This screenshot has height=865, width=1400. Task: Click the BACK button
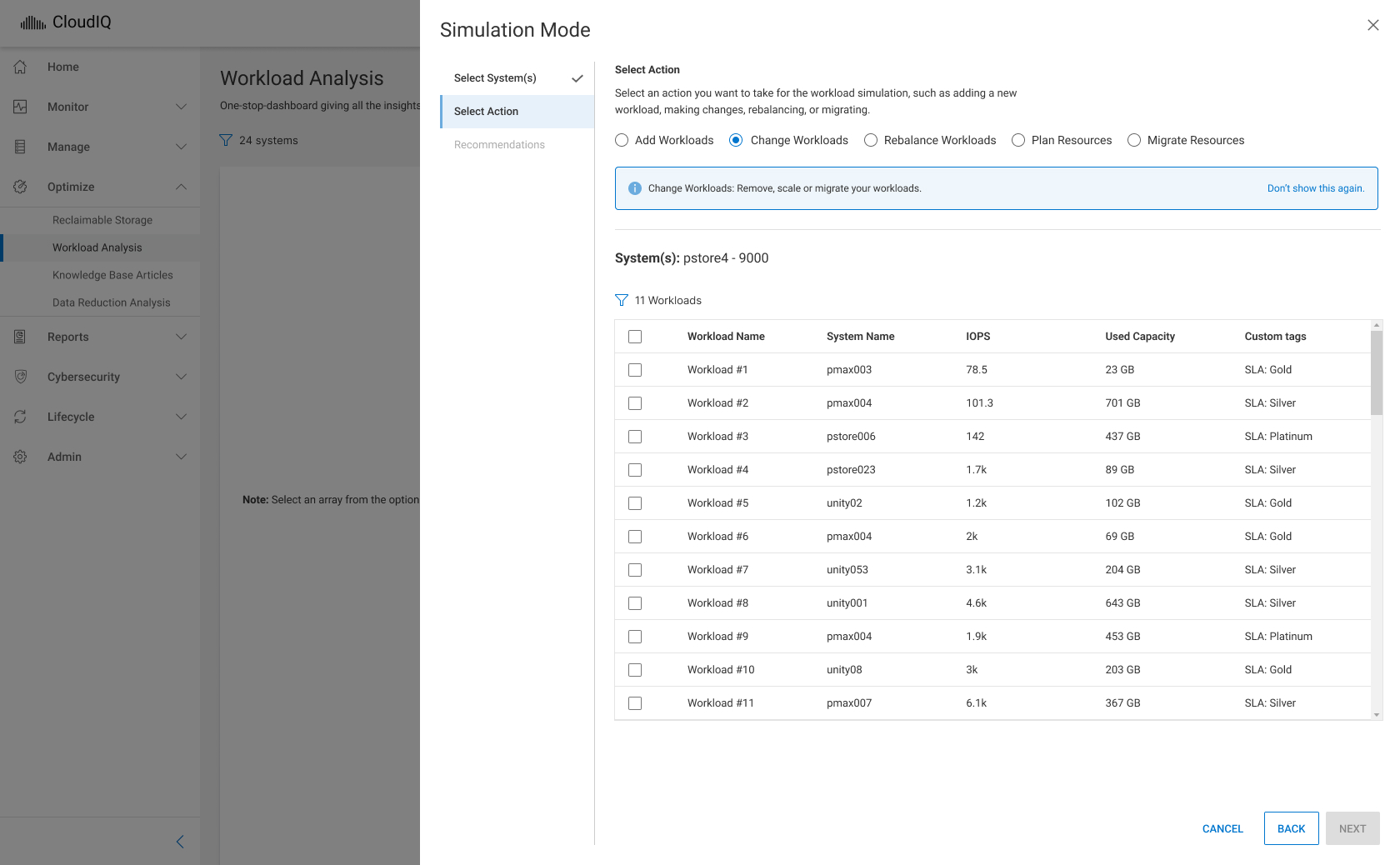tap(1291, 828)
